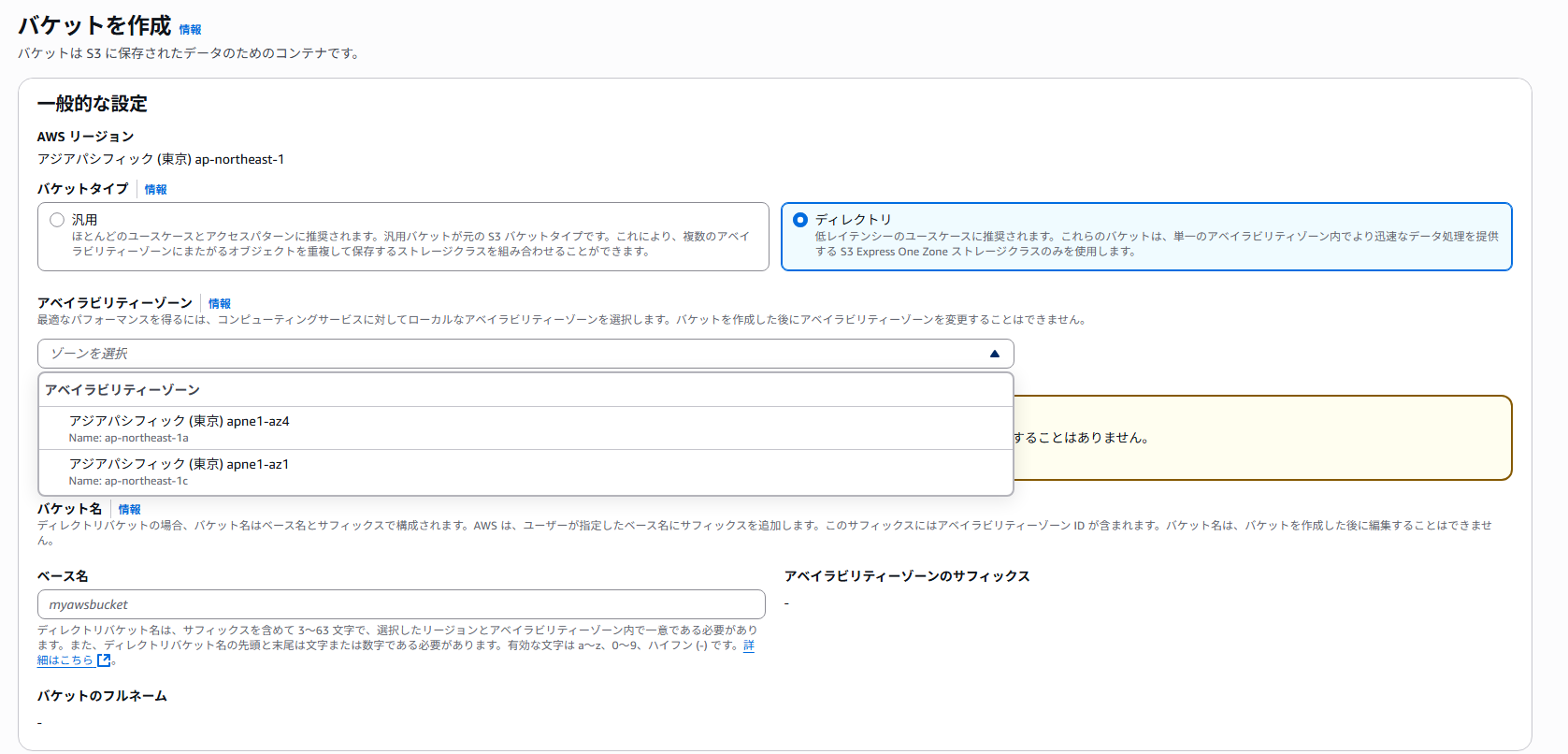Screen dimensions: 1568x754
Task: Click the external link icon after 詳細はこちら
Action: 104,660
